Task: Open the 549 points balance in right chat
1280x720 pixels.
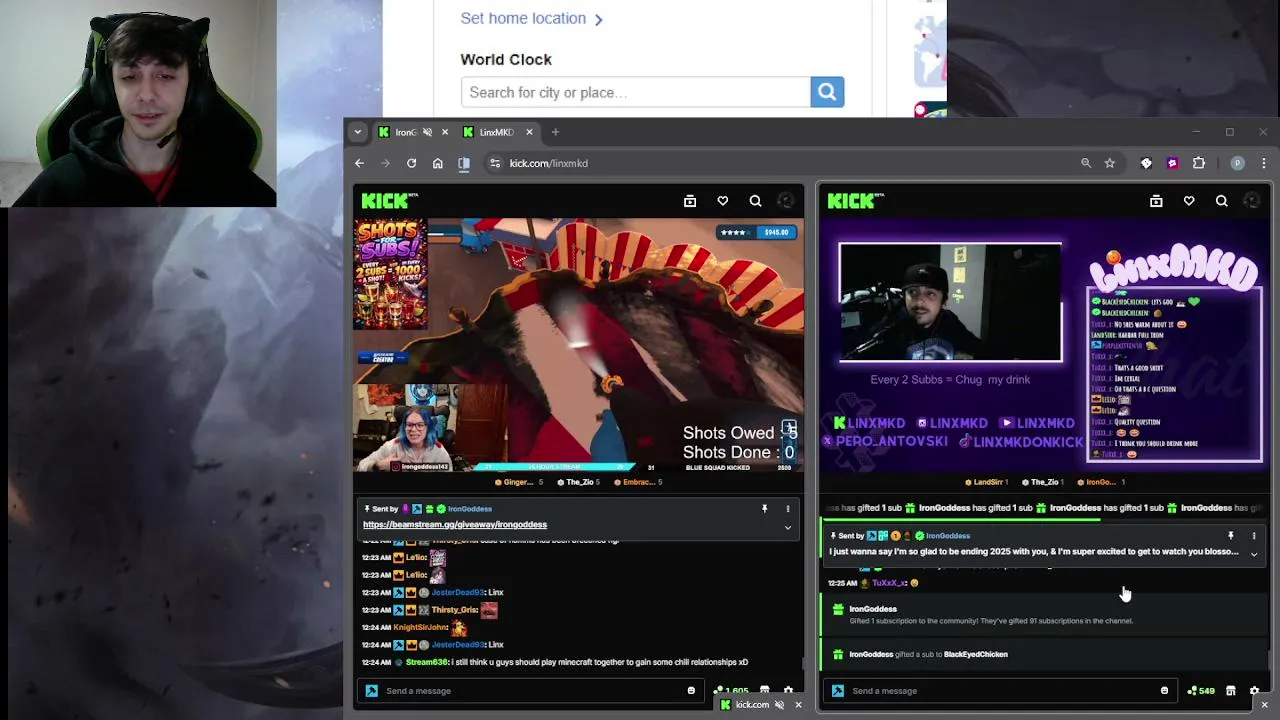Action: click(x=1201, y=691)
